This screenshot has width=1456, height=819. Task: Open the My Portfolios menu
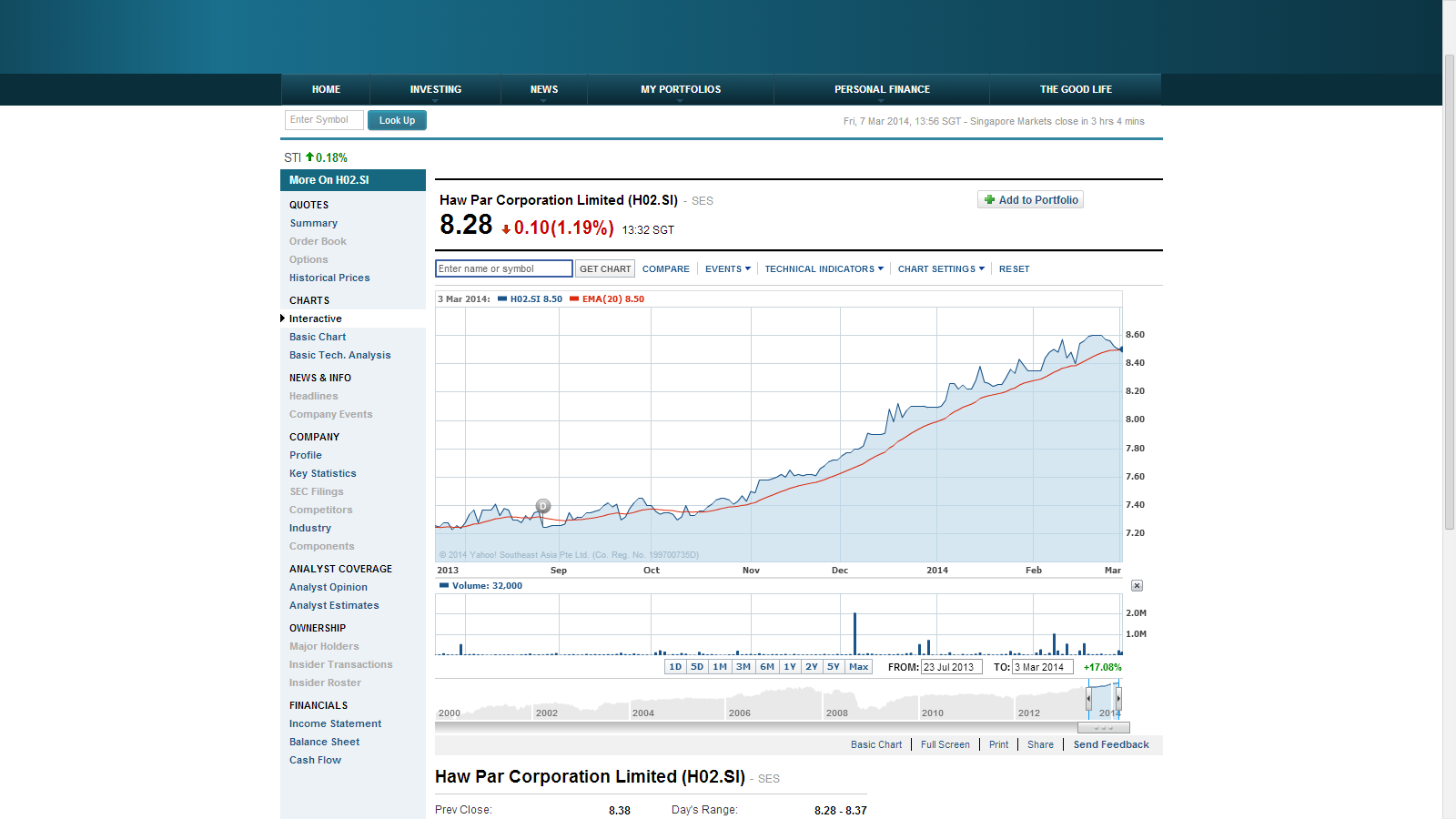pos(681,89)
